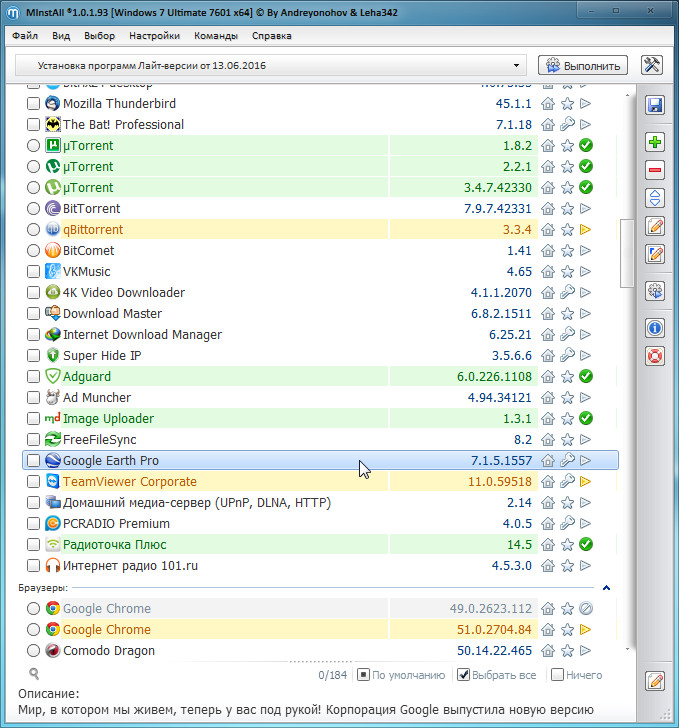
Task: Click green checkmark for µTorrent 1.8.2
Action: click(x=586, y=145)
